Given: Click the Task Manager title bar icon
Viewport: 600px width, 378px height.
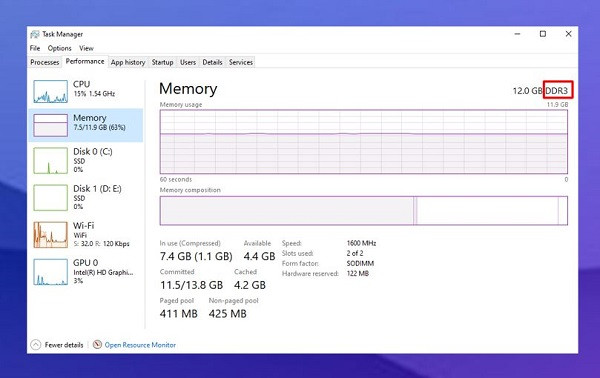Looking at the screenshot, I should (35, 34).
